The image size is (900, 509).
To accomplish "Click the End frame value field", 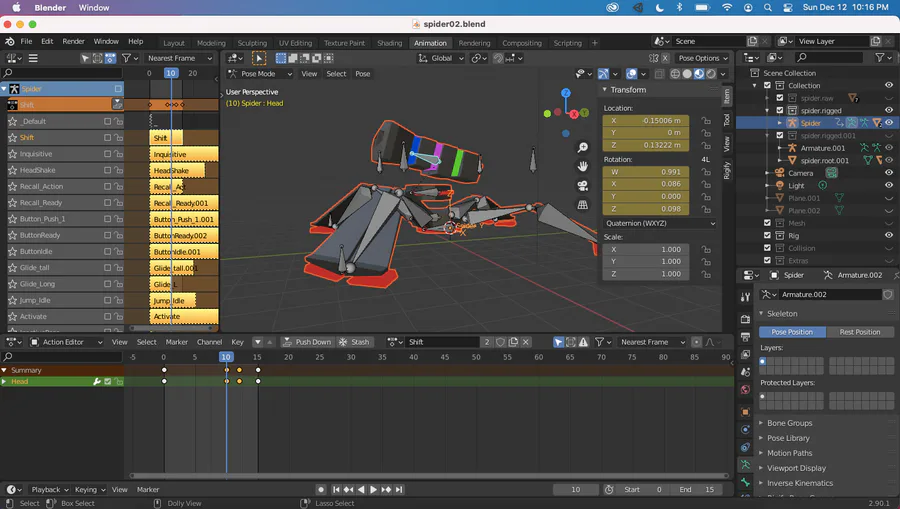I will [x=697, y=490].
